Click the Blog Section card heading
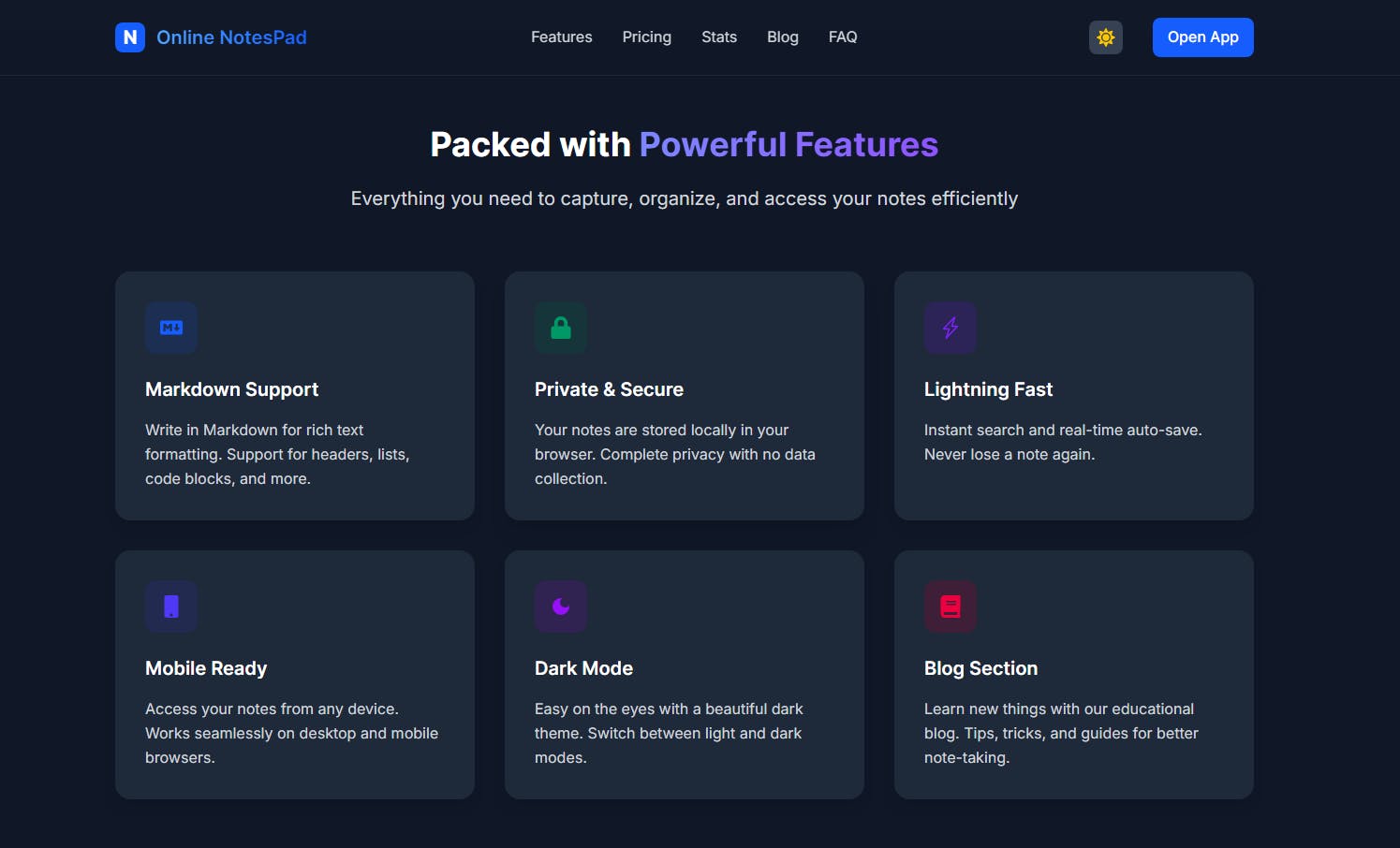Viewport: 1400px width, 848px height. (x=980, y=668)
